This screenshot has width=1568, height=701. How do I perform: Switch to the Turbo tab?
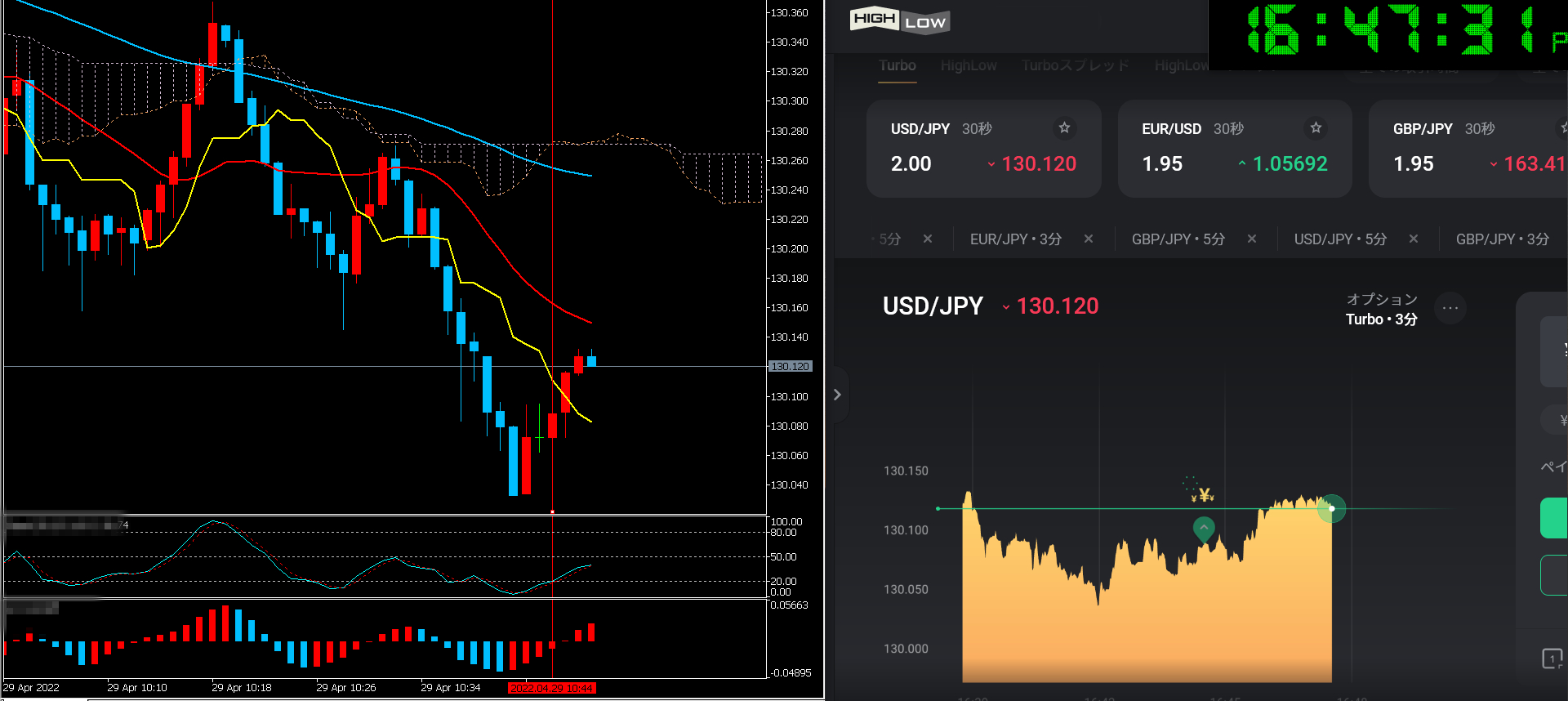point(897,65)
